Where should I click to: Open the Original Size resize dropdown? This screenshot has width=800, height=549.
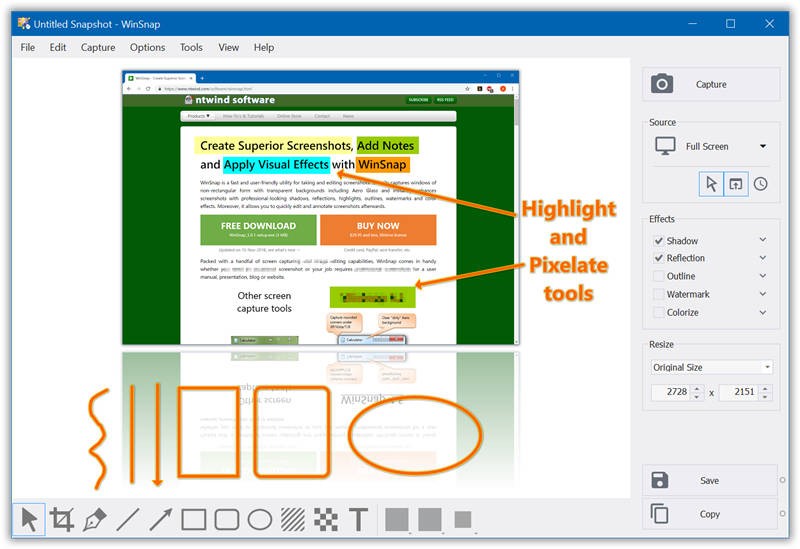(710, 367)
